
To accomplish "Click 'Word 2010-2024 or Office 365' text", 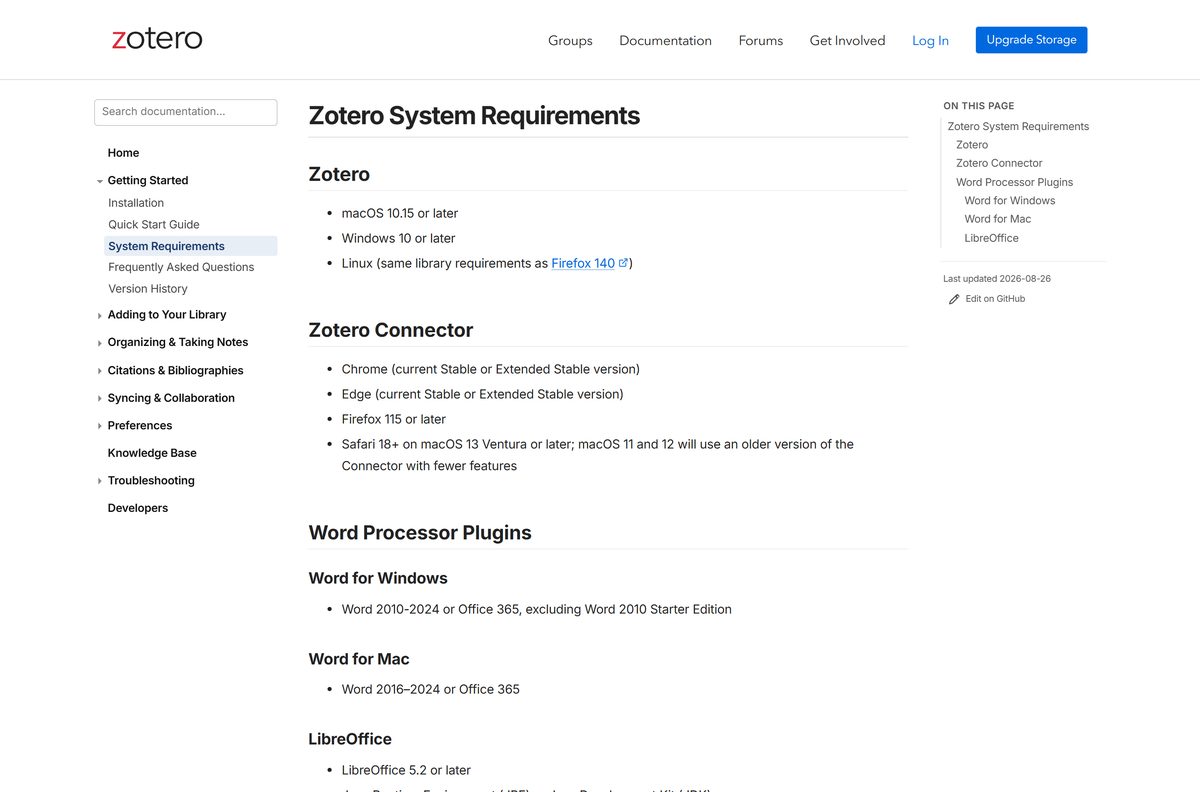I will [430, 609].
